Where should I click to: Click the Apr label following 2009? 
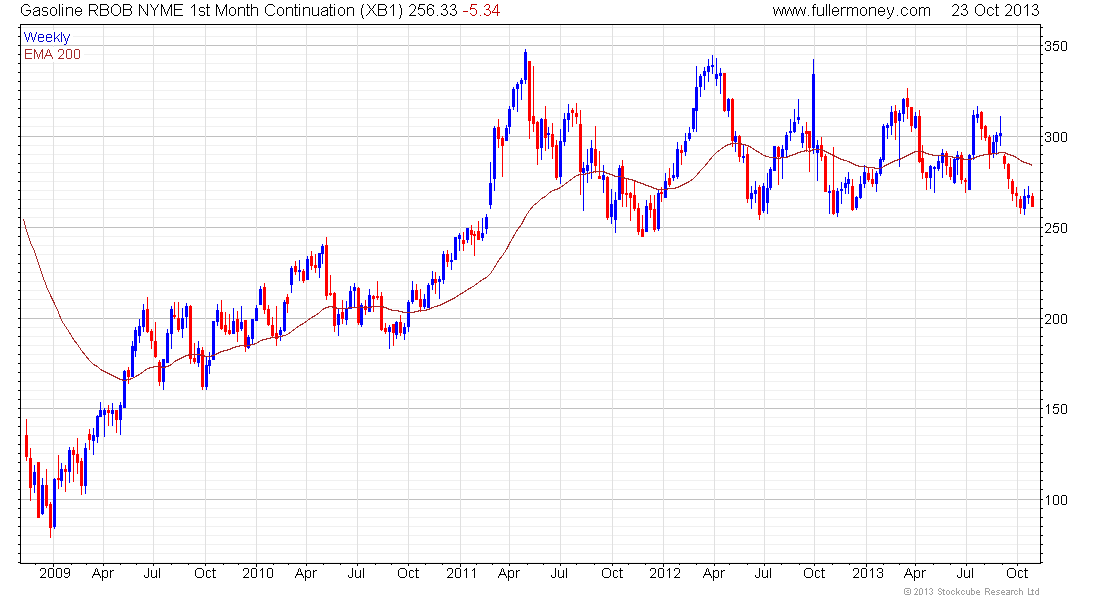[103, 573]
